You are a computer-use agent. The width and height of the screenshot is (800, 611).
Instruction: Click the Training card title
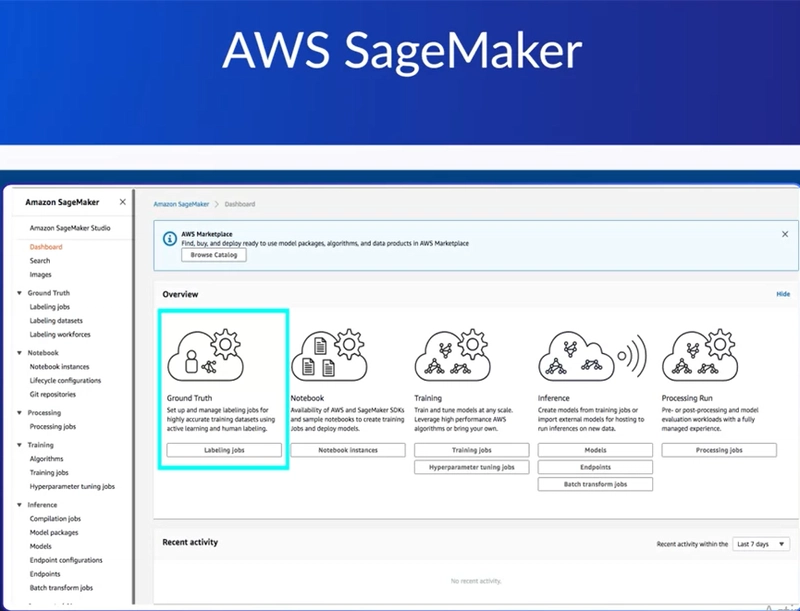428,398
